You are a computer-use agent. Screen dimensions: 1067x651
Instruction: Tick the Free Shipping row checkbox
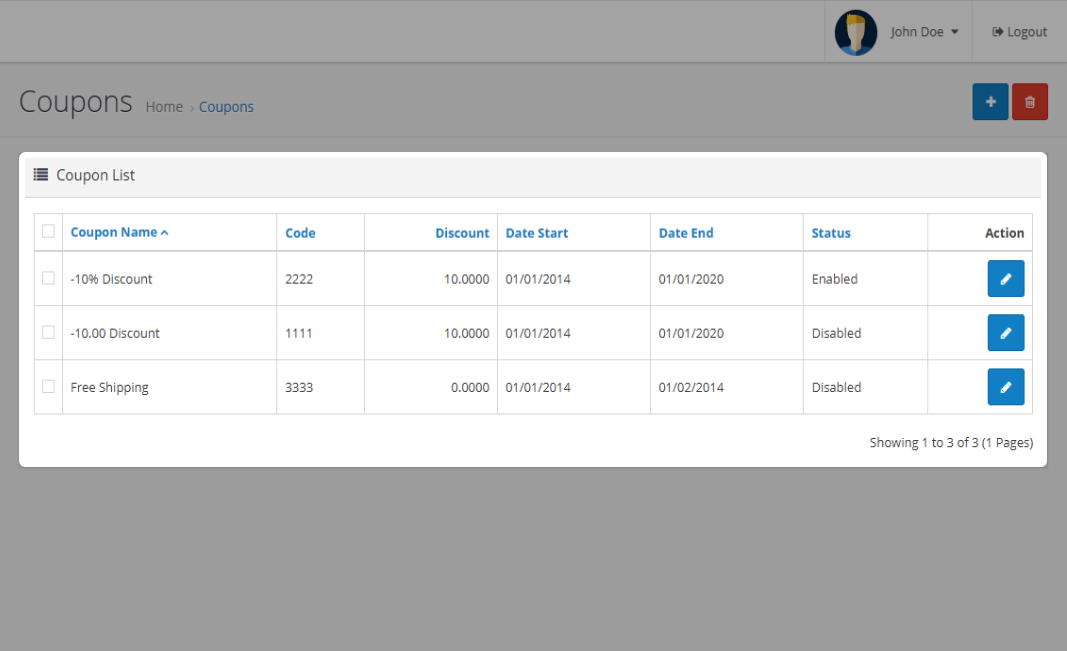[48, 386]
